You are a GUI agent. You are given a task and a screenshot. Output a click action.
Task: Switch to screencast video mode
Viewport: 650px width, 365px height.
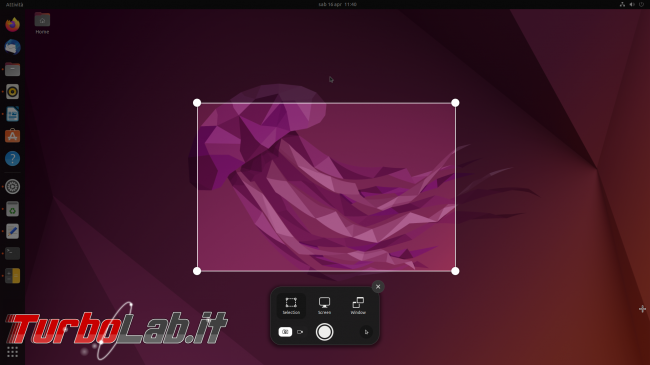(300, 332)
